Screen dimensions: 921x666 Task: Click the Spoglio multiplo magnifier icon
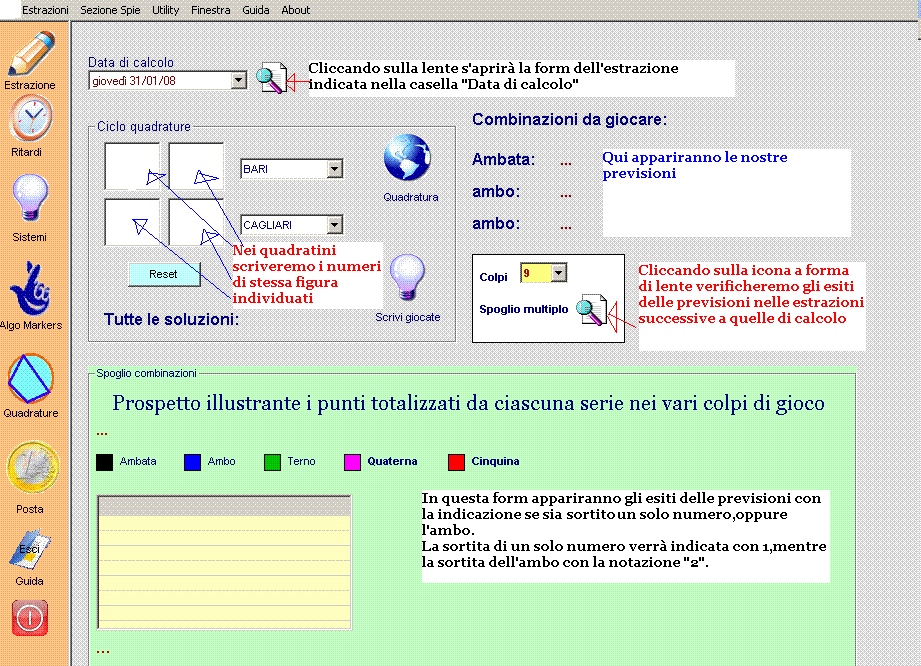(591, 310)
